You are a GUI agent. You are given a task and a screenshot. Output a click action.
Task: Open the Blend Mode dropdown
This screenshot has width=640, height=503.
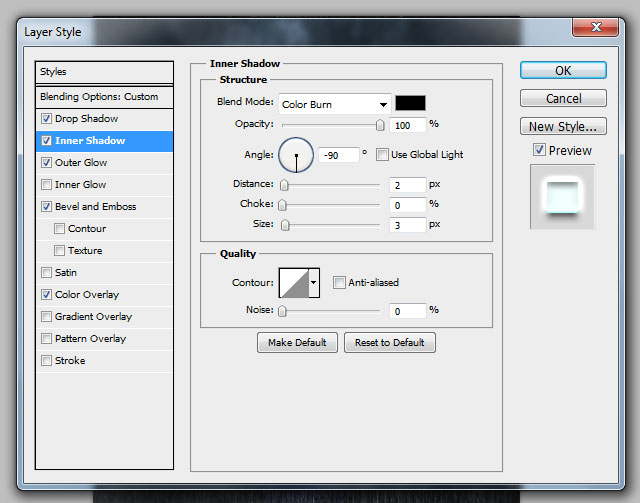pos(335,105)
